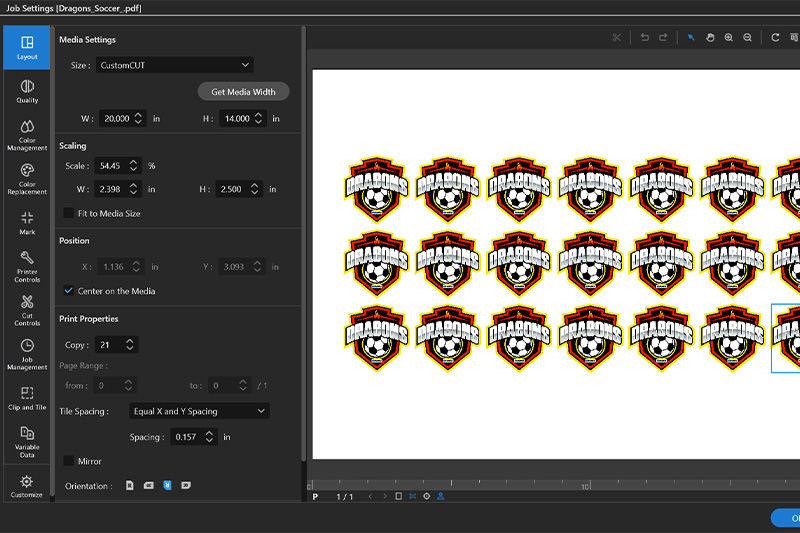The height and width of the screenshot is (533, 800).
Task: Open the Quality settings tab
Action: [x=27, y=91]
